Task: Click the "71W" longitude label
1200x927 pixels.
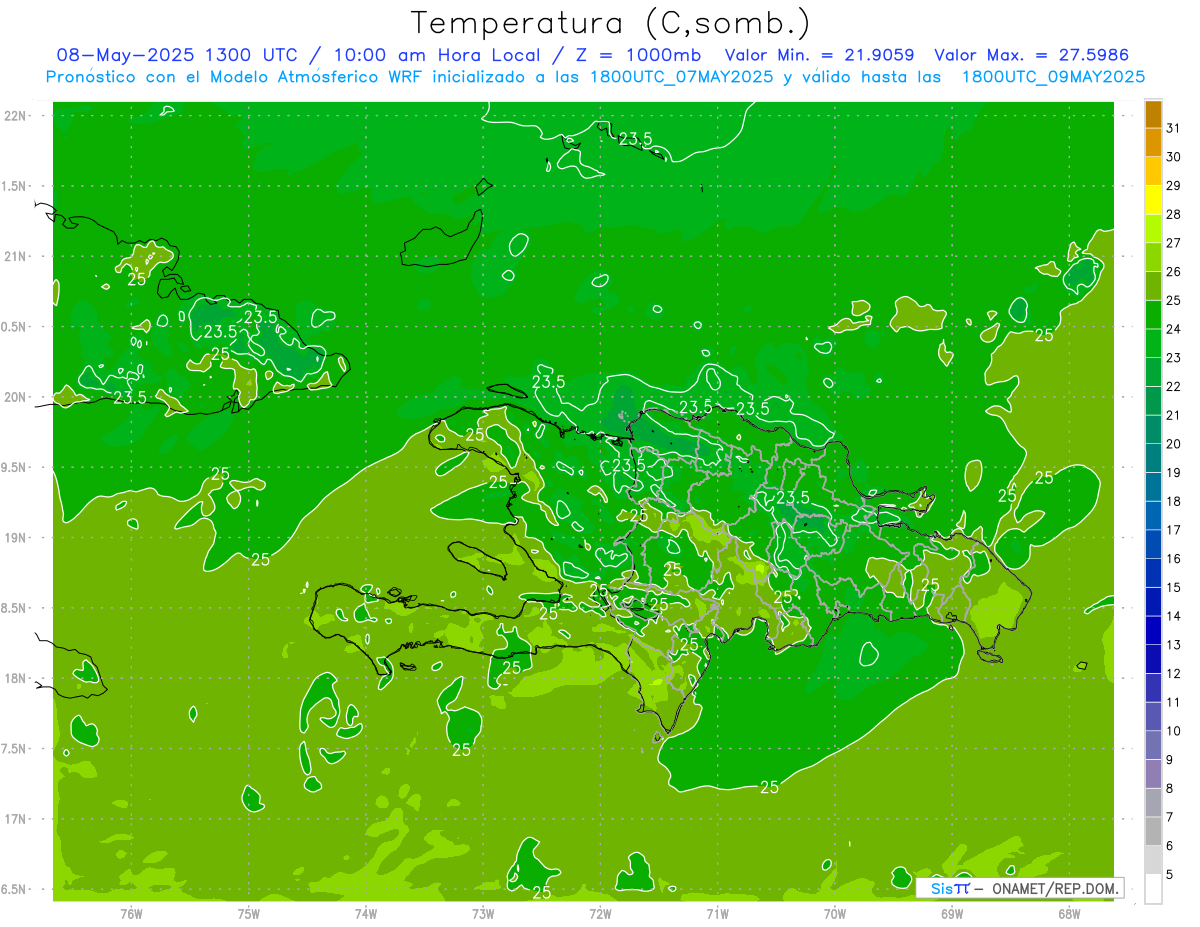Action: pyautogui.click(x=717, y=914)
